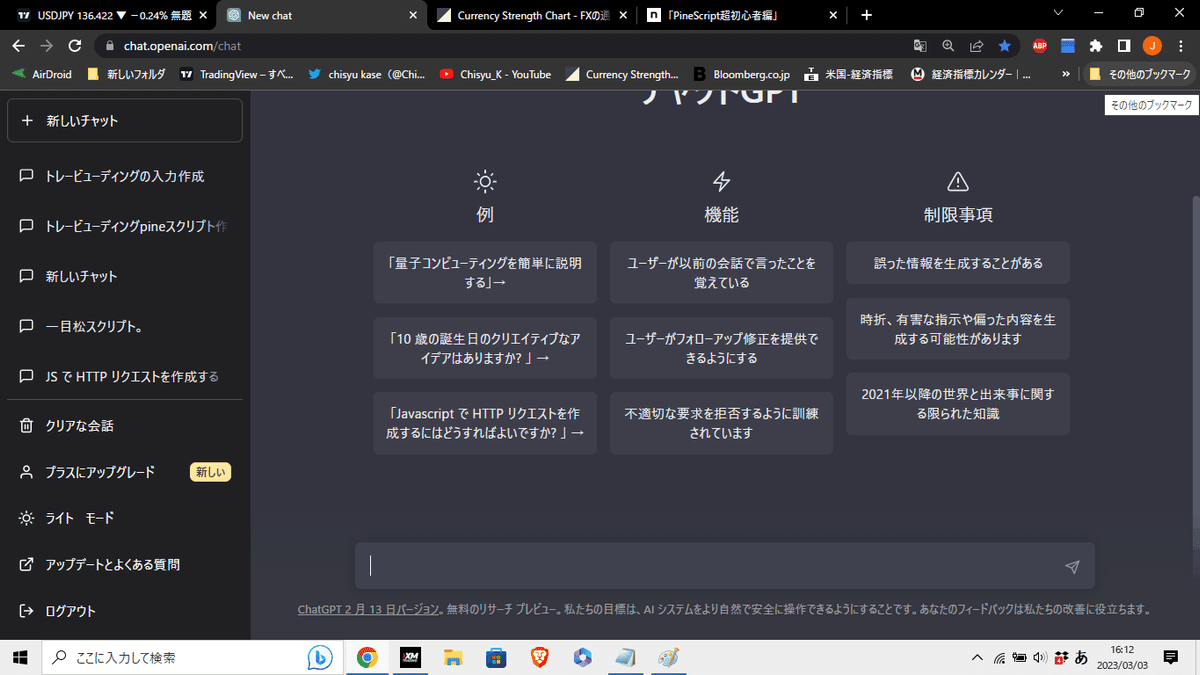Switch to the Currency Strength Chart tab
The image size is (1200, 675).
click(x=532, y=15)
